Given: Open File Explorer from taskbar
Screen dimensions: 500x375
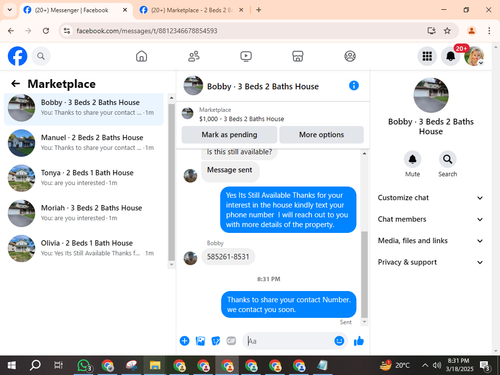Looking at the screenshot, I should pos(155,365).
